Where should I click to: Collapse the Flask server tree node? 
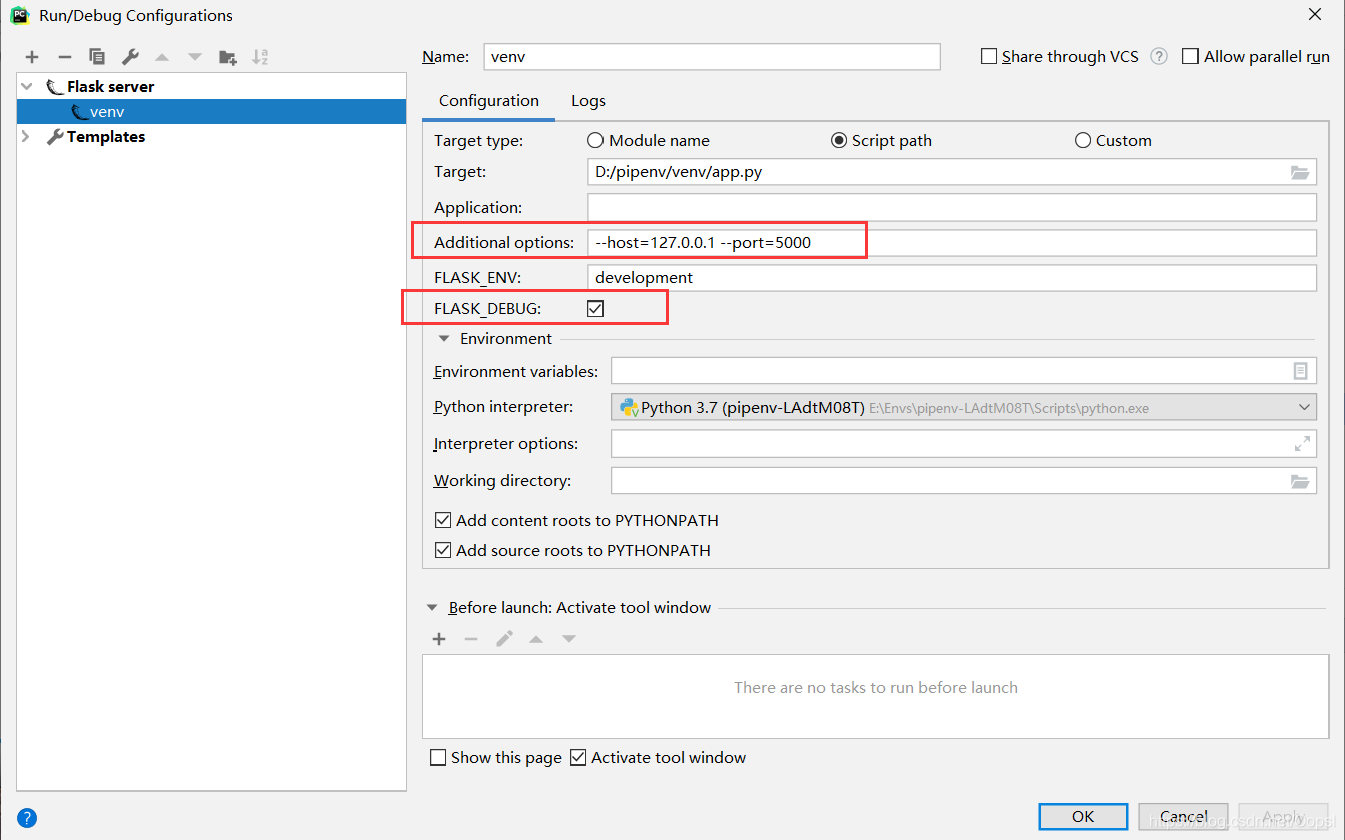click(x=27, y=87)
